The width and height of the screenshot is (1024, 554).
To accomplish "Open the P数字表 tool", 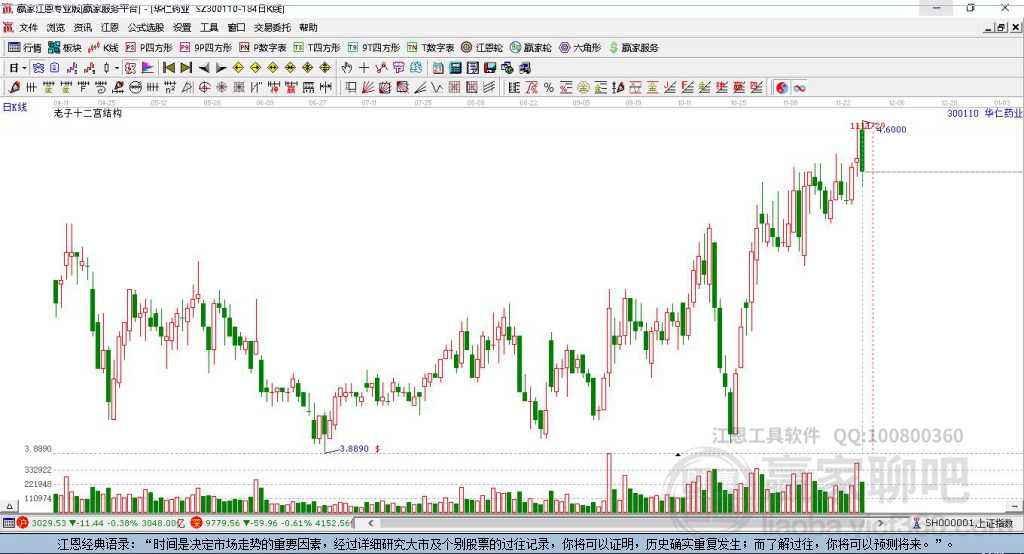I will point(263,48).
